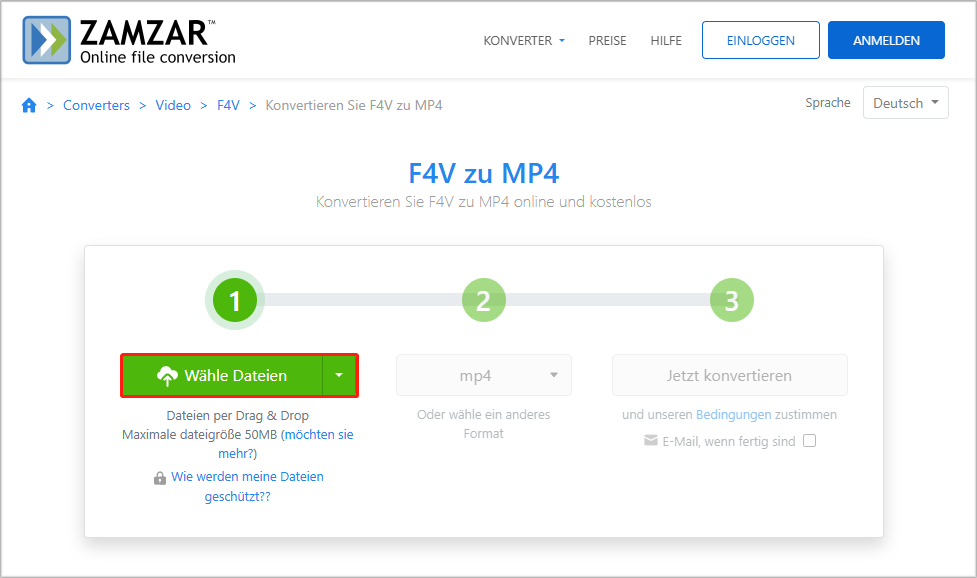The height and width of the screenshot is (578, 977).
Task: Open the F4V breadcrumb link
Action: tap(228, 105)
